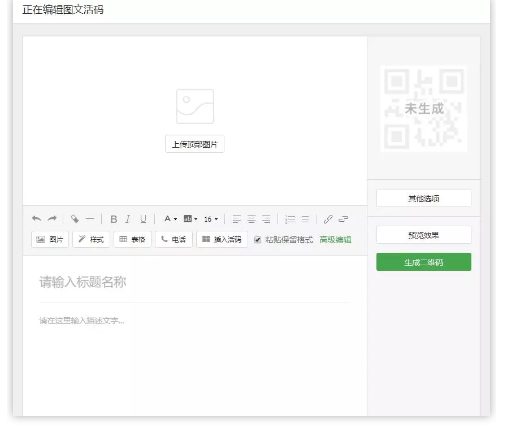The width and height of the screenshot is (505, 427).
Task: Insert a horizontal divider line
Action: point(90,219)
